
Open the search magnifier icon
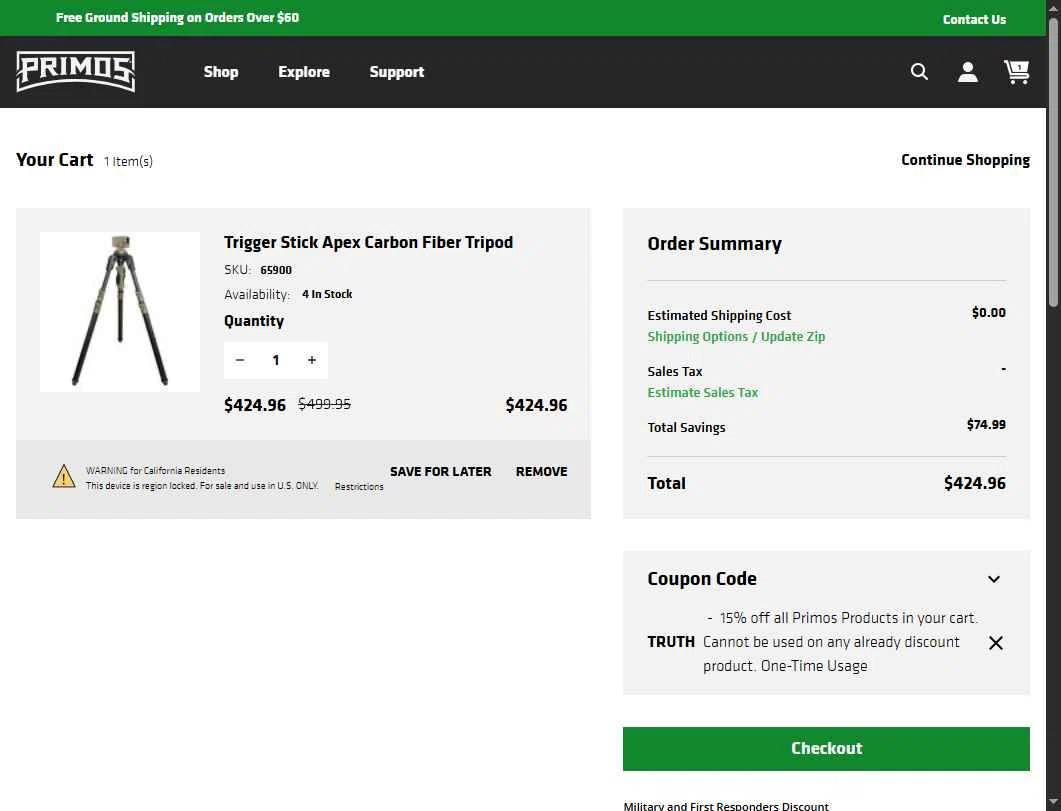click(x=919, y=72)
